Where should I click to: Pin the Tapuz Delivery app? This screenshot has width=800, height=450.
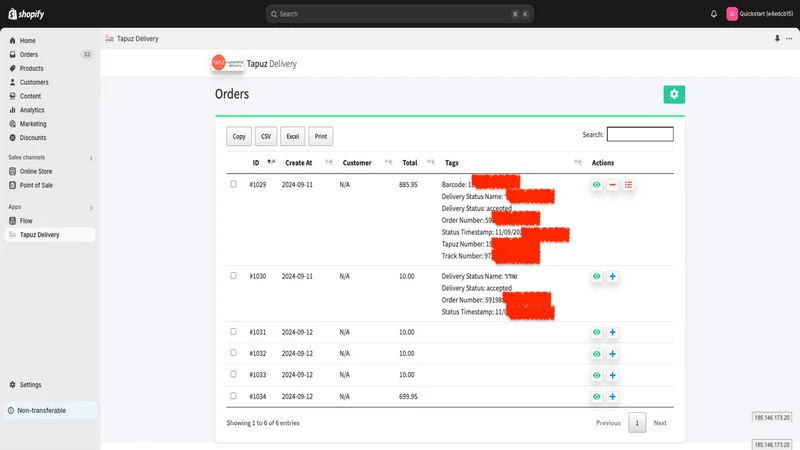click(x=777, y=39)
